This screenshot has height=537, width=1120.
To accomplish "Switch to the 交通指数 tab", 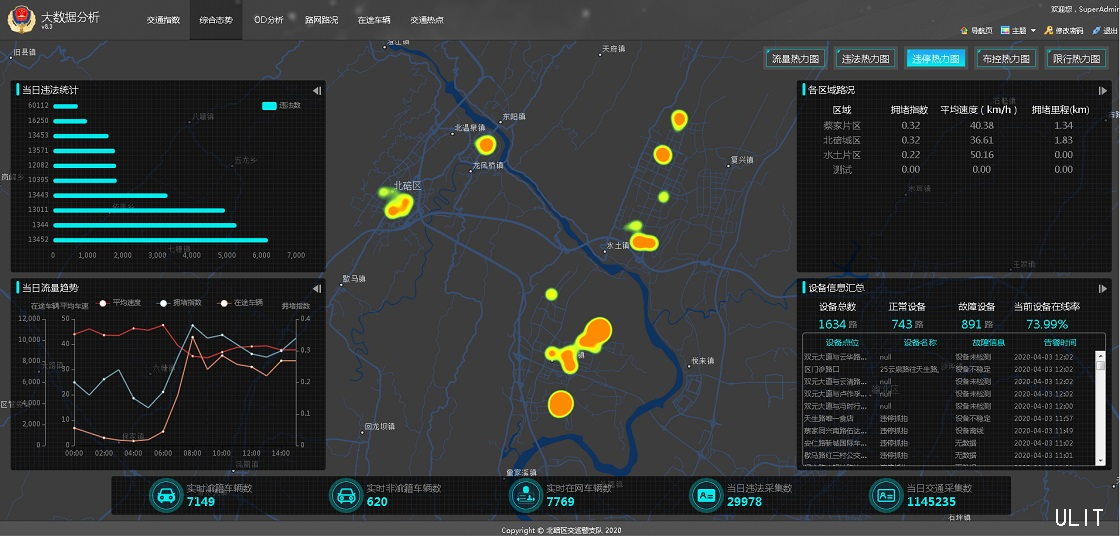I will coord(163,20).
